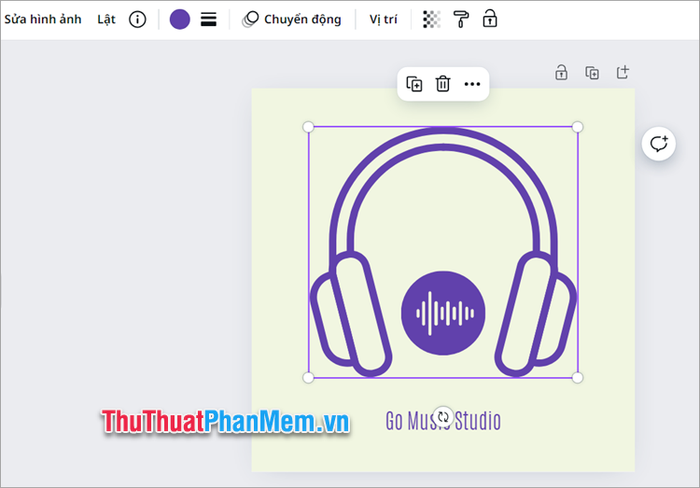Click the top-left selection resize handle
Image resolution: width=700 pixels, height=488 pixels.
click(308, 127)
